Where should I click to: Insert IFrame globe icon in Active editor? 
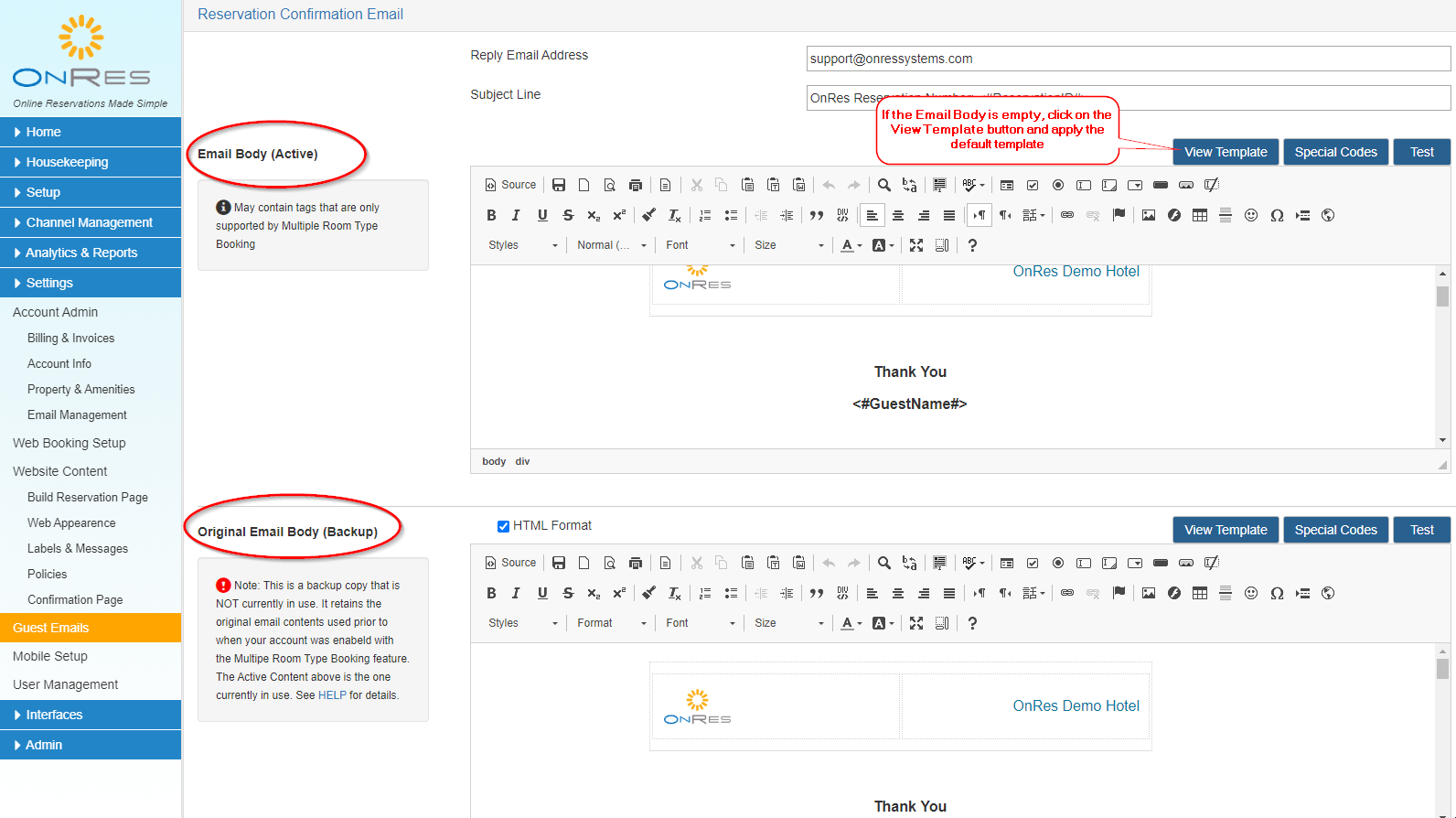click(x=1328, y=215)
